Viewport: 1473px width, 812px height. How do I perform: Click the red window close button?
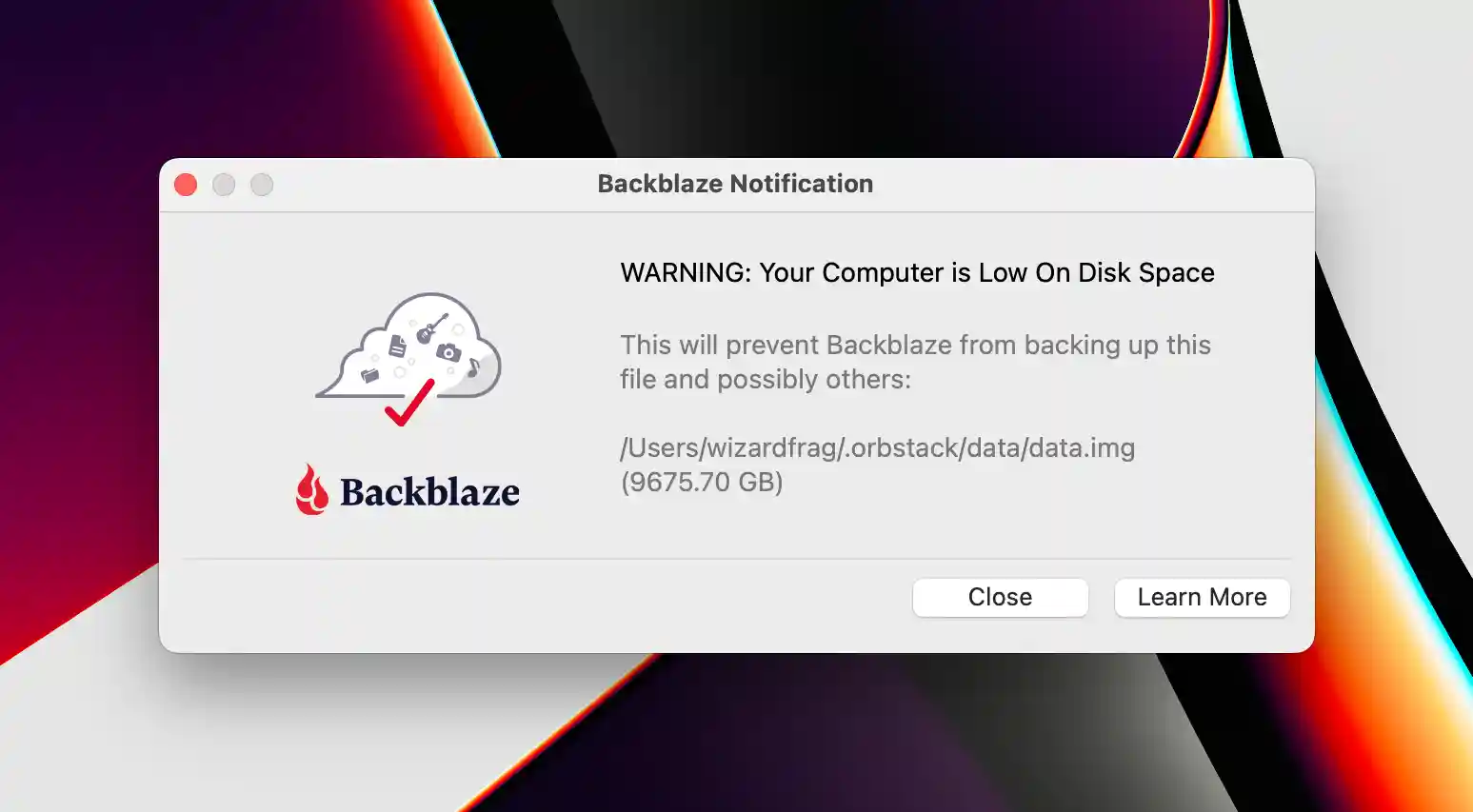[x=186, y=185]
